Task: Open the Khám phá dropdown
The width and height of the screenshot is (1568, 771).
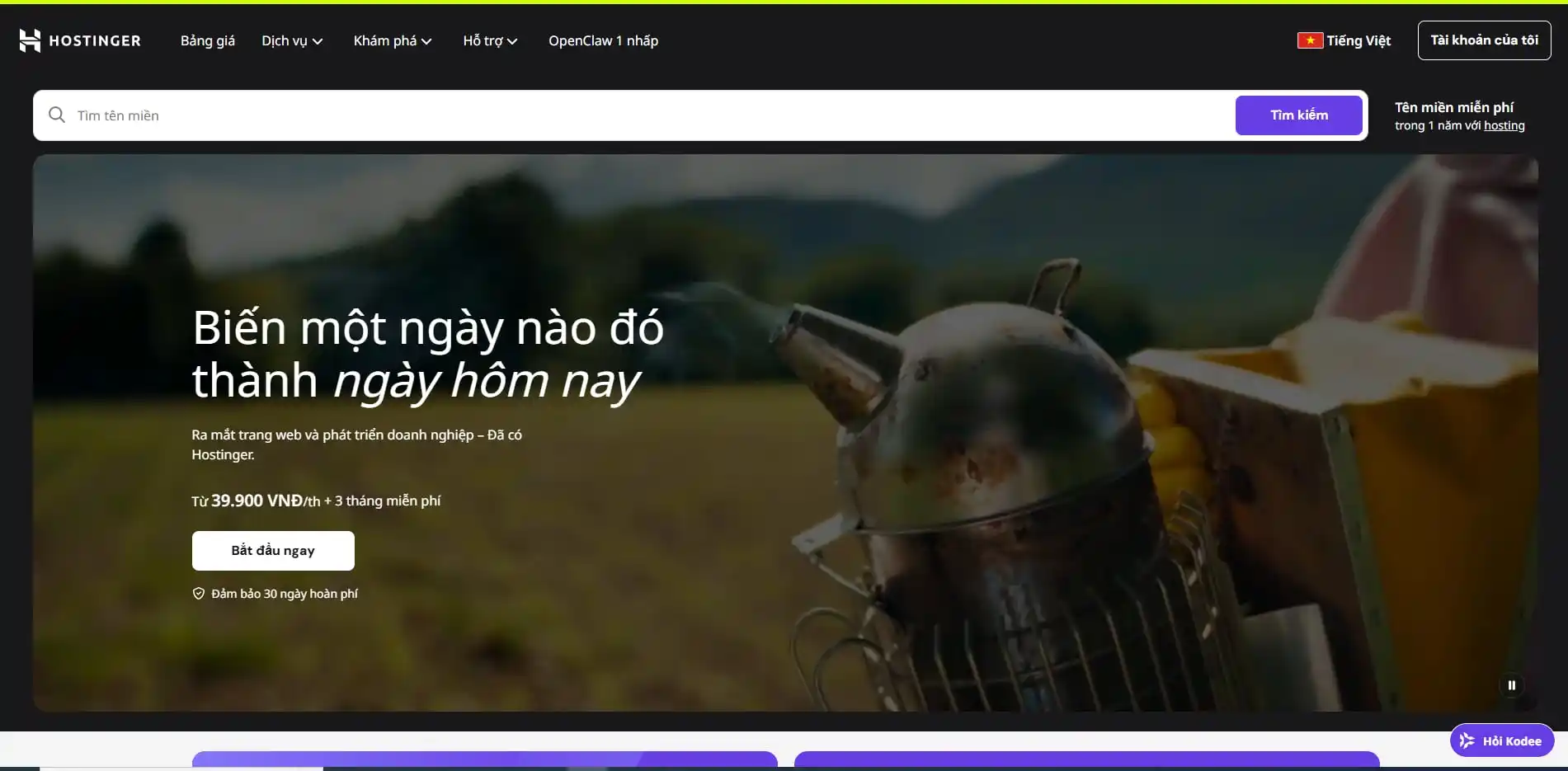Action: tap(393, 40)
